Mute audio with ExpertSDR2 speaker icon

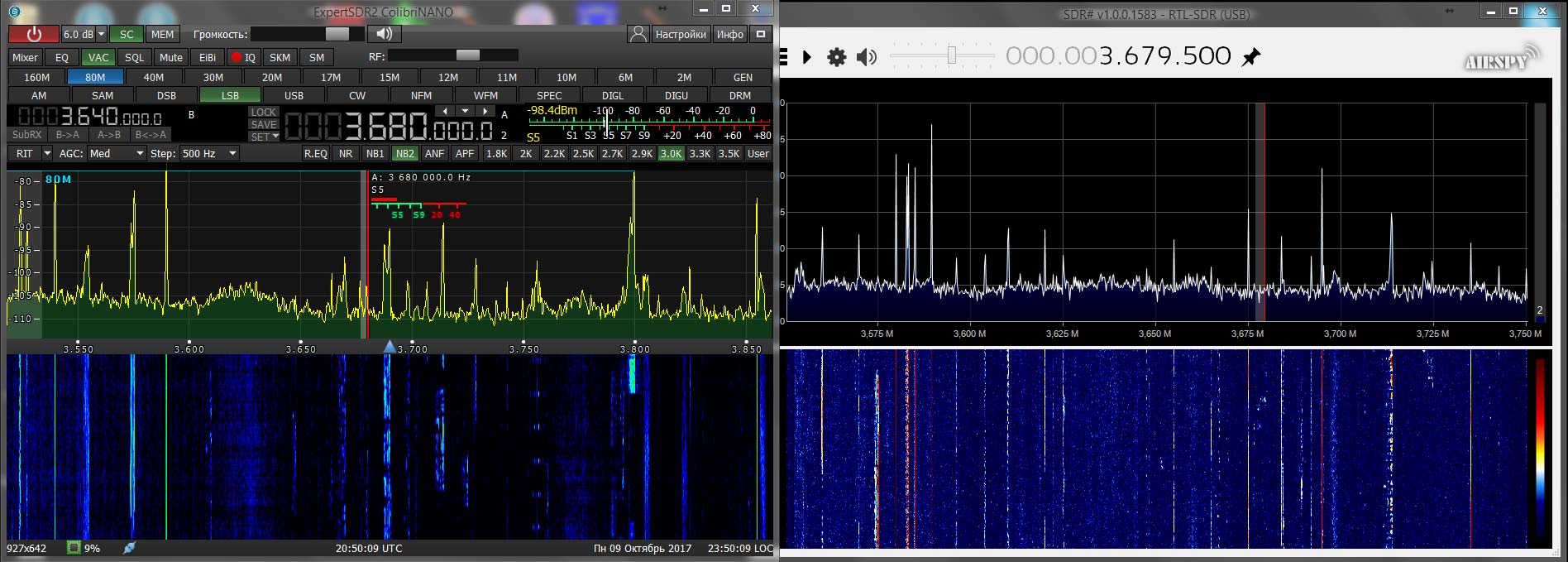(384, 34)
